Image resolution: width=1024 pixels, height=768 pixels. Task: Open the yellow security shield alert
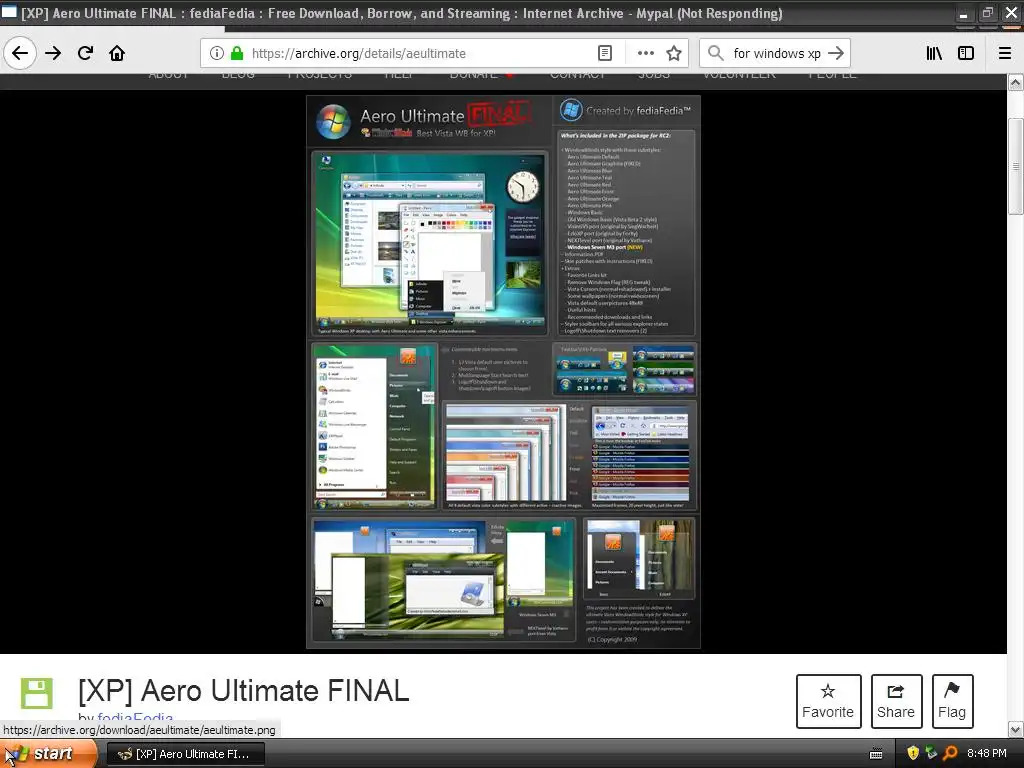(x=913, y=753)
